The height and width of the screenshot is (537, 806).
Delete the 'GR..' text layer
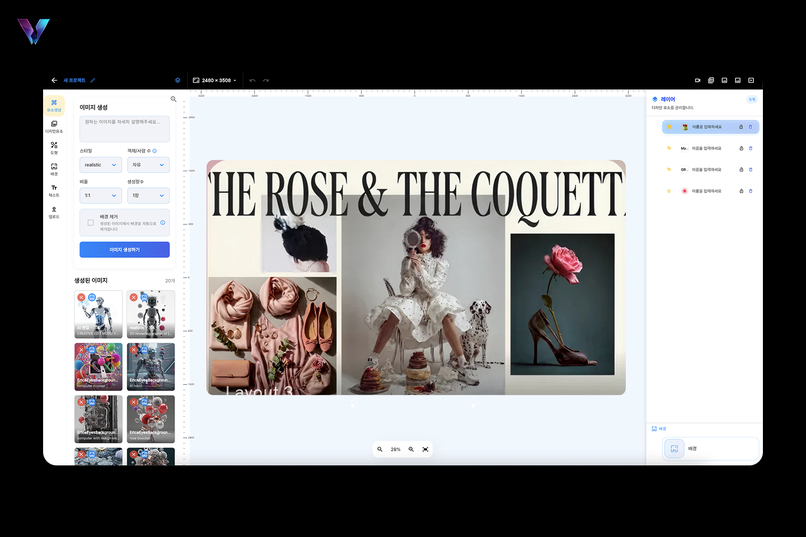(x=750, y=170)
